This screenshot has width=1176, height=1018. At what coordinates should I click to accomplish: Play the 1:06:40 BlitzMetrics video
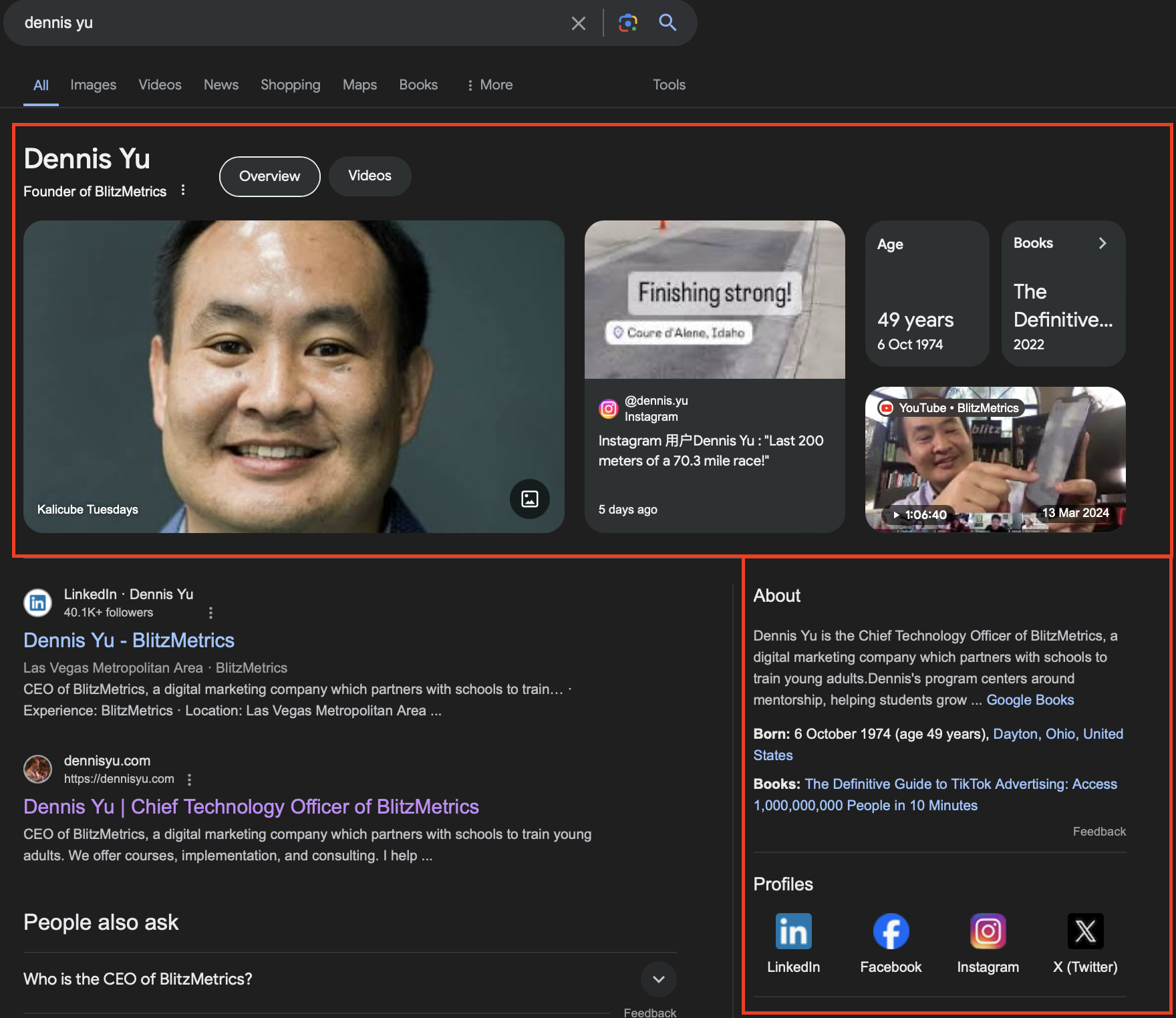(x=995, y=460)
